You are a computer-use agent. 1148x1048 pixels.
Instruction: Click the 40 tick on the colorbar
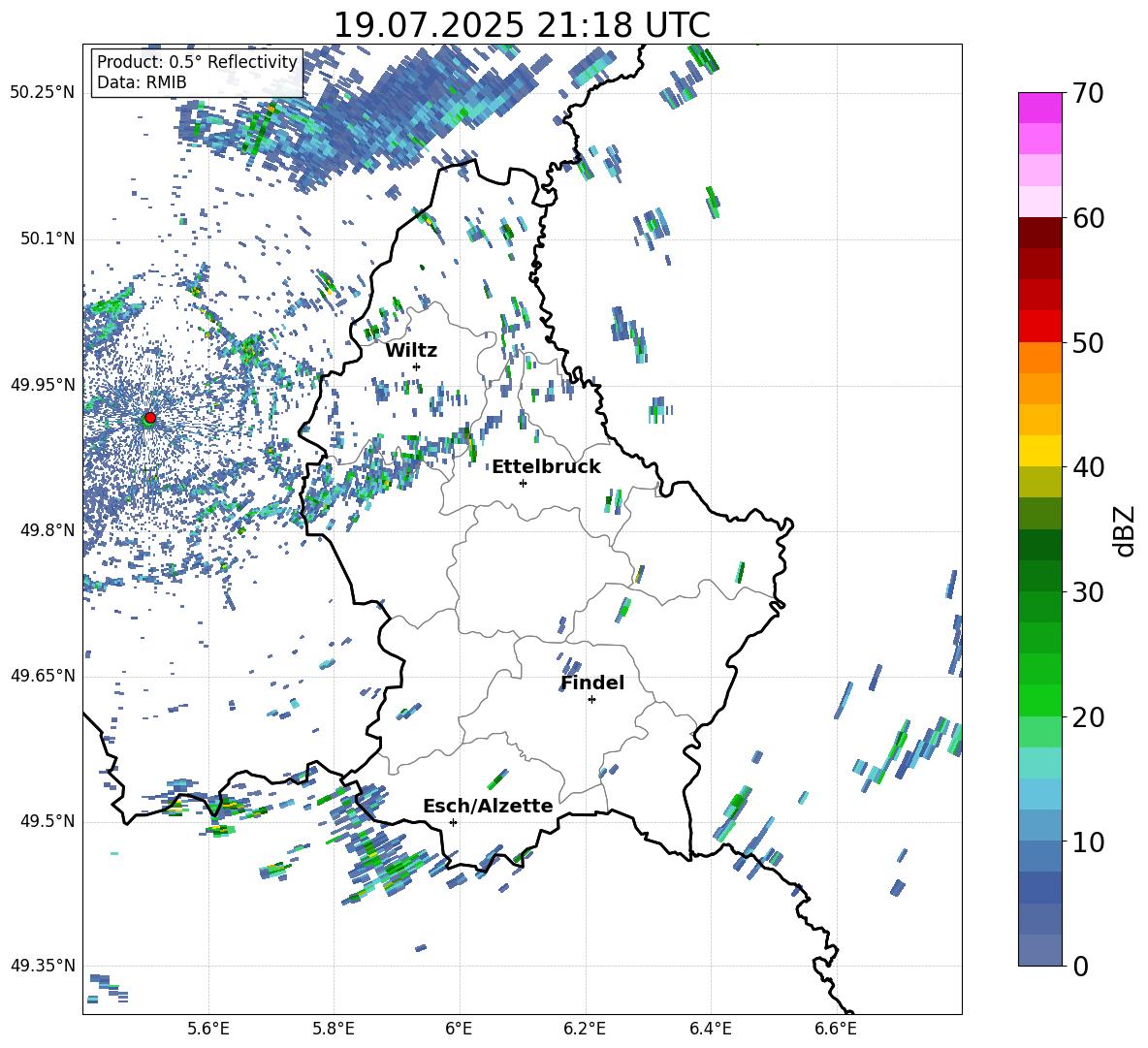pos(1088,467)
